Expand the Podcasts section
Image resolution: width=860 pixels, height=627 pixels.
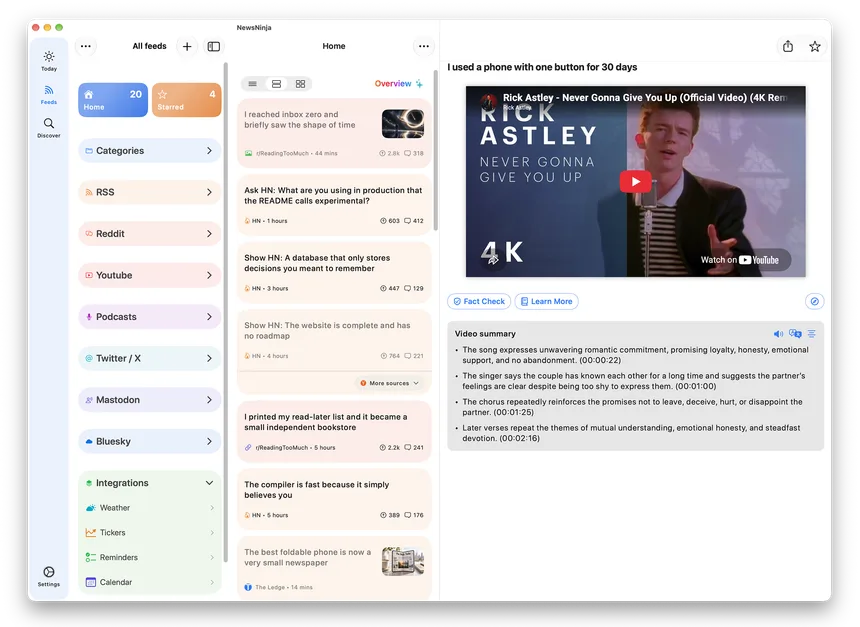[x=150, y=317]
